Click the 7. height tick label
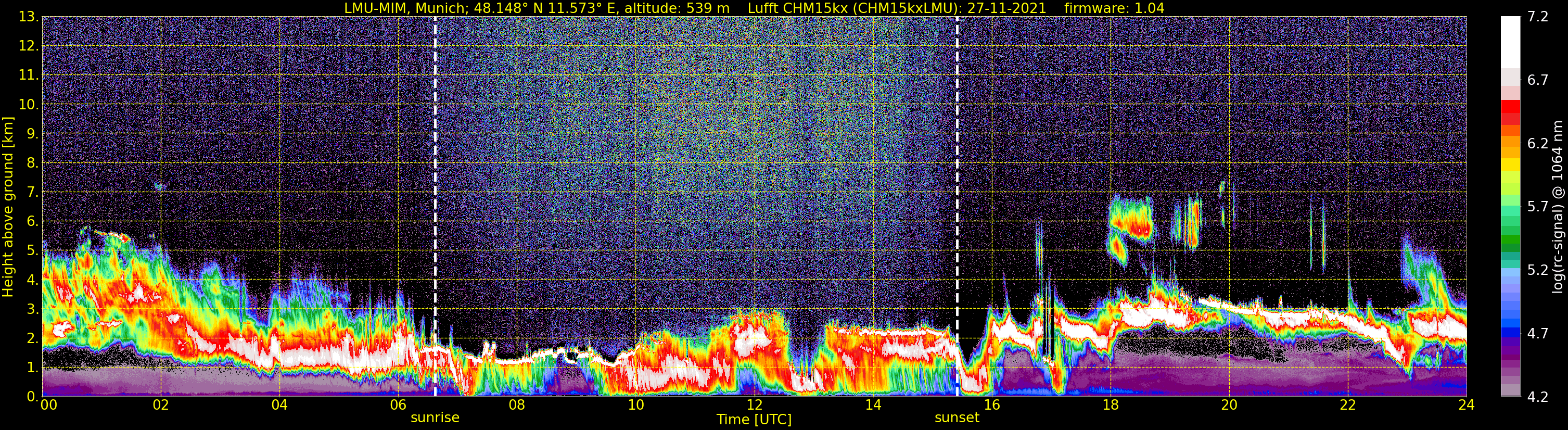Screen dimensions: 1568x430 33,193
